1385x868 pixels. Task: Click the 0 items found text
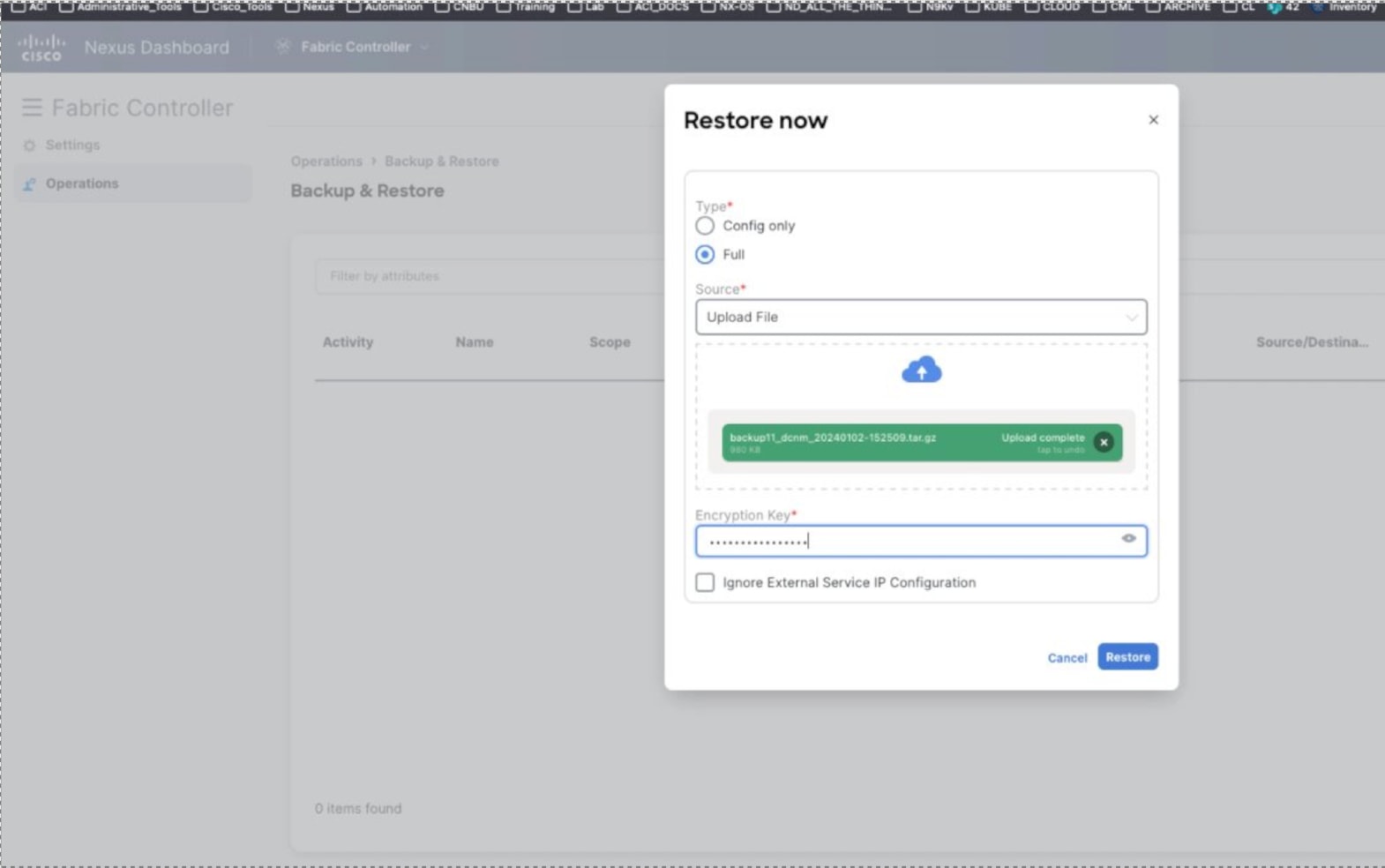[358, 808]
